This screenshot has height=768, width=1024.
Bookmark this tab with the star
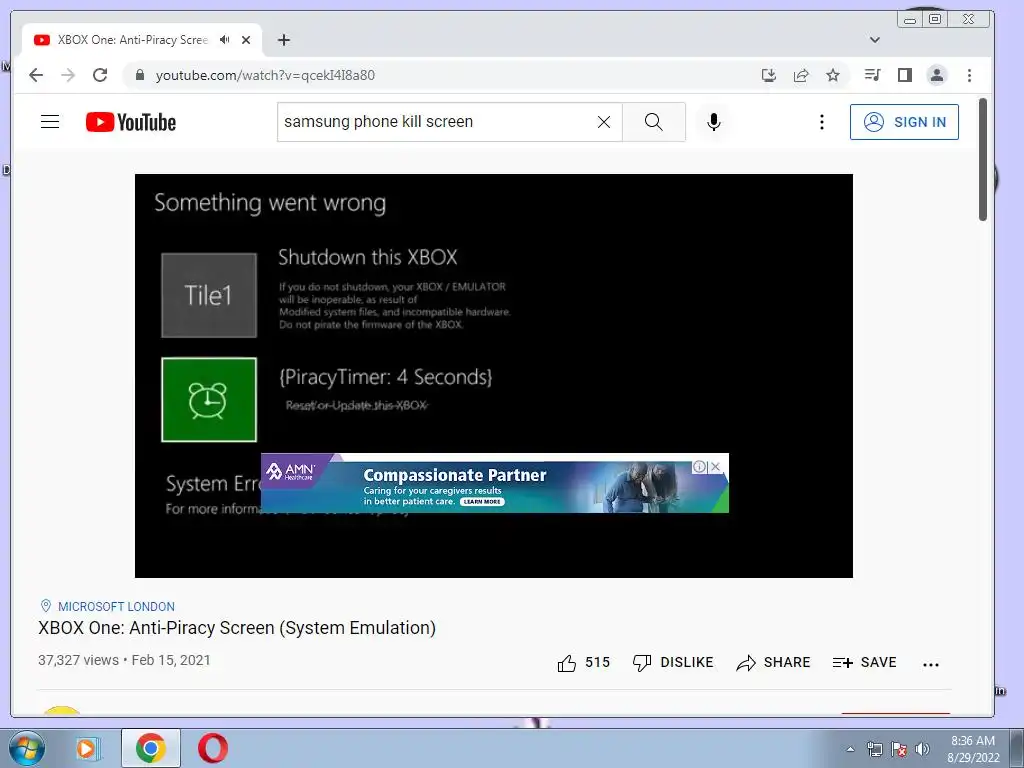click(833, 75)
